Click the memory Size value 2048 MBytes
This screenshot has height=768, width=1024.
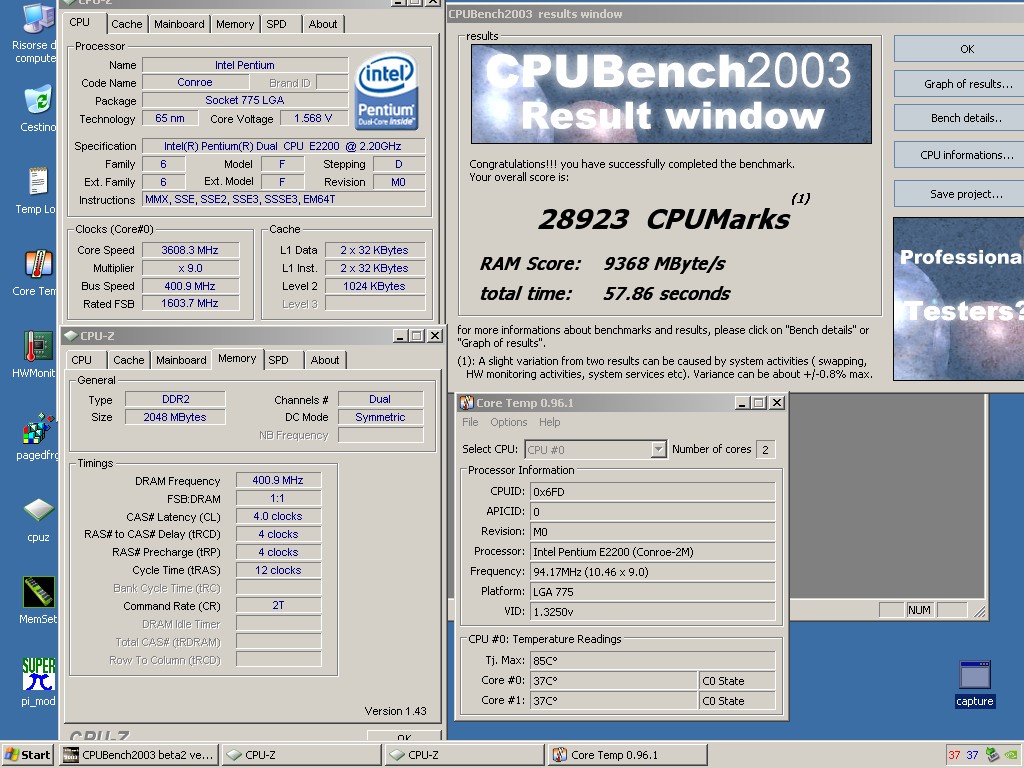[x=175, y=417]
